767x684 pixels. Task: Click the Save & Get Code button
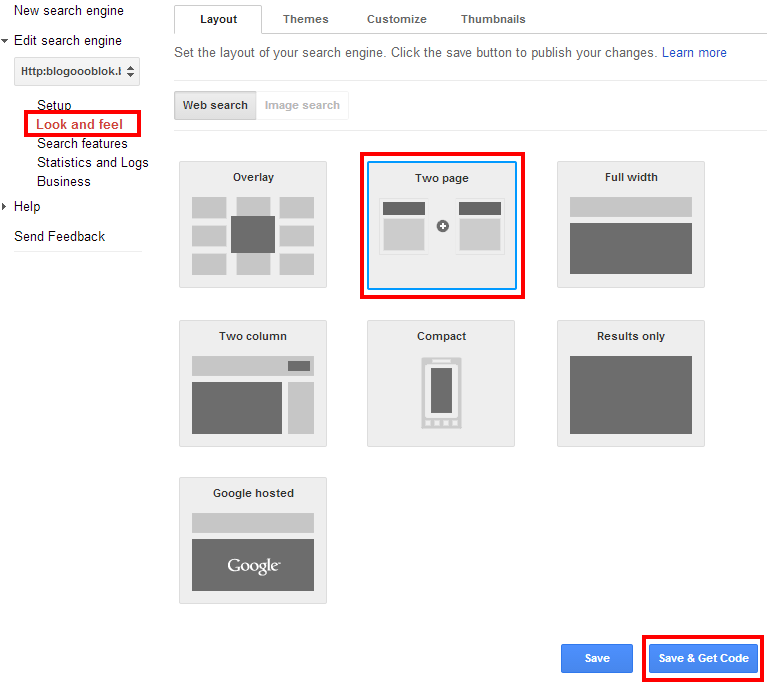coord(703,659)
